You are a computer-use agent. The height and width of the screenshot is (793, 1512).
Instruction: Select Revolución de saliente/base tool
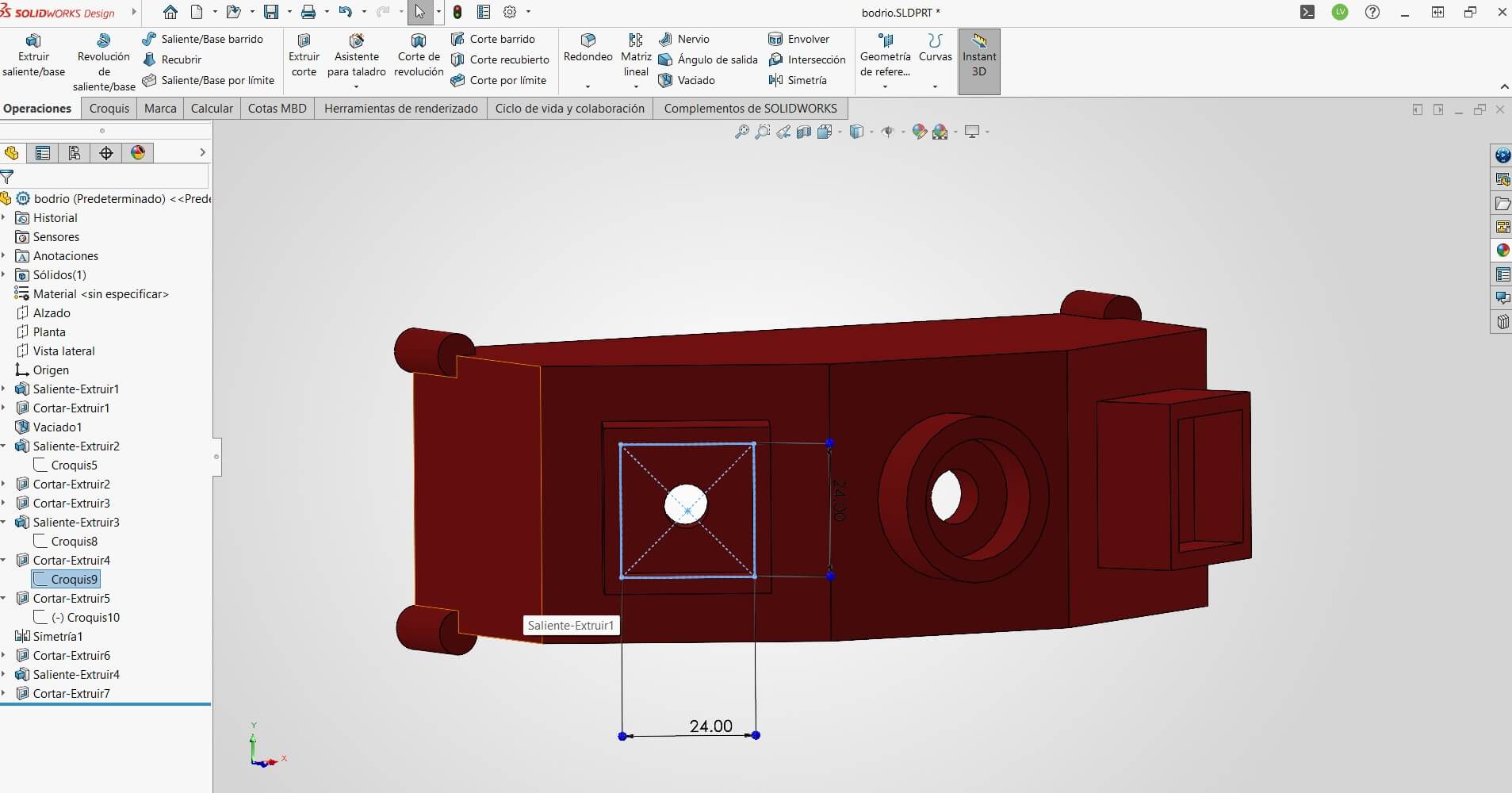[104, 62]
